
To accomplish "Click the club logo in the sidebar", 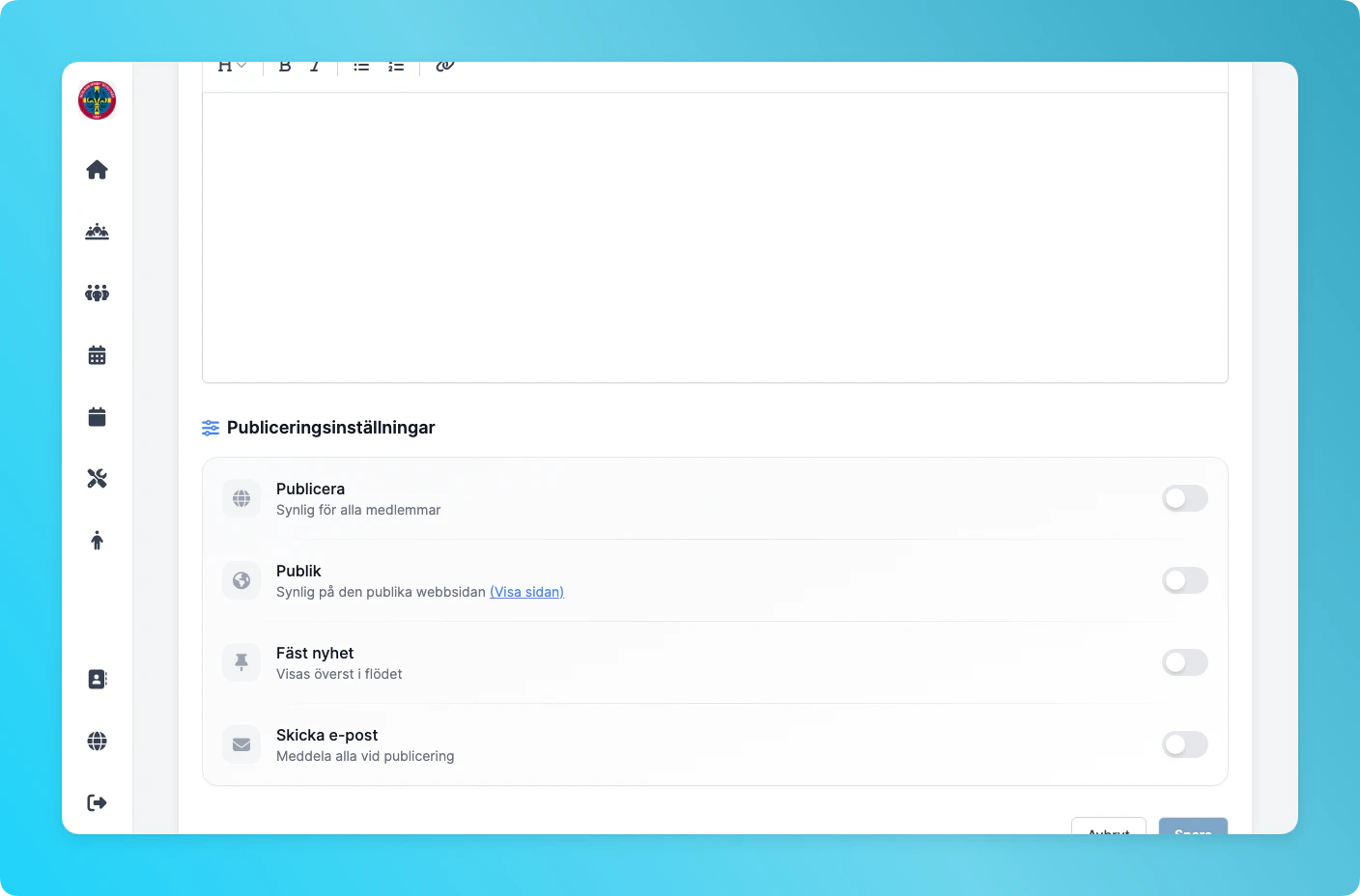I will 97,100.
